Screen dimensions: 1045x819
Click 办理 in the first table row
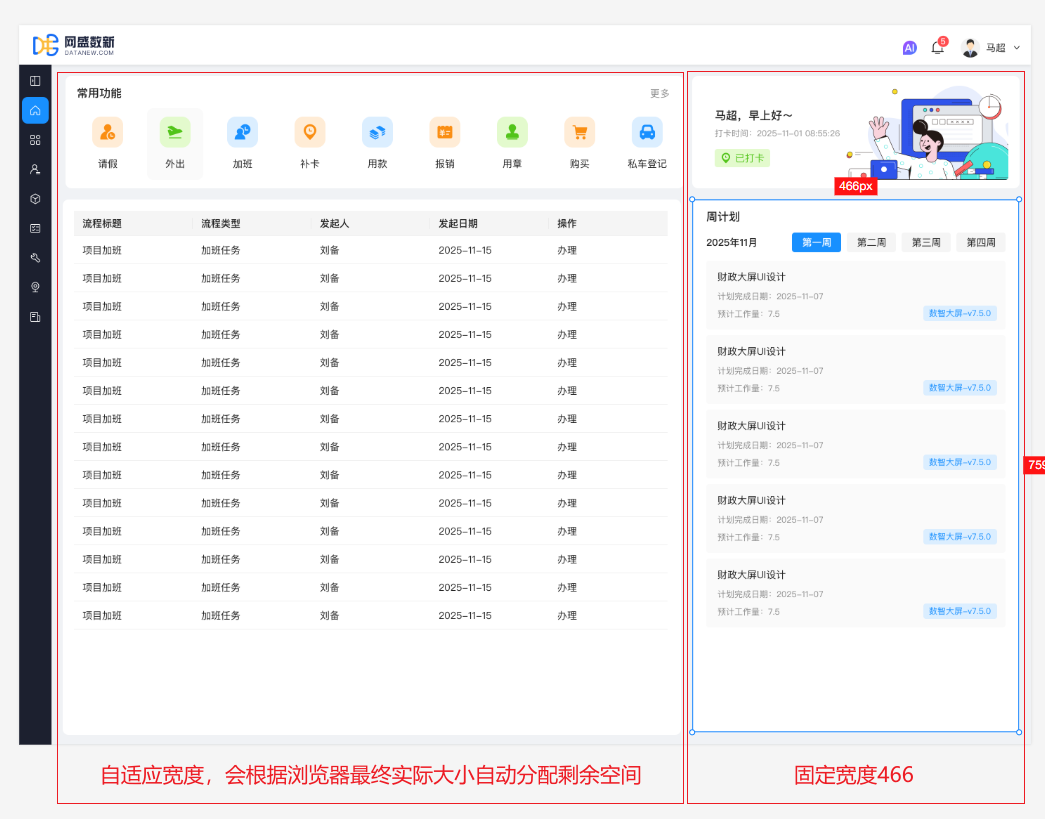[567, 250]
